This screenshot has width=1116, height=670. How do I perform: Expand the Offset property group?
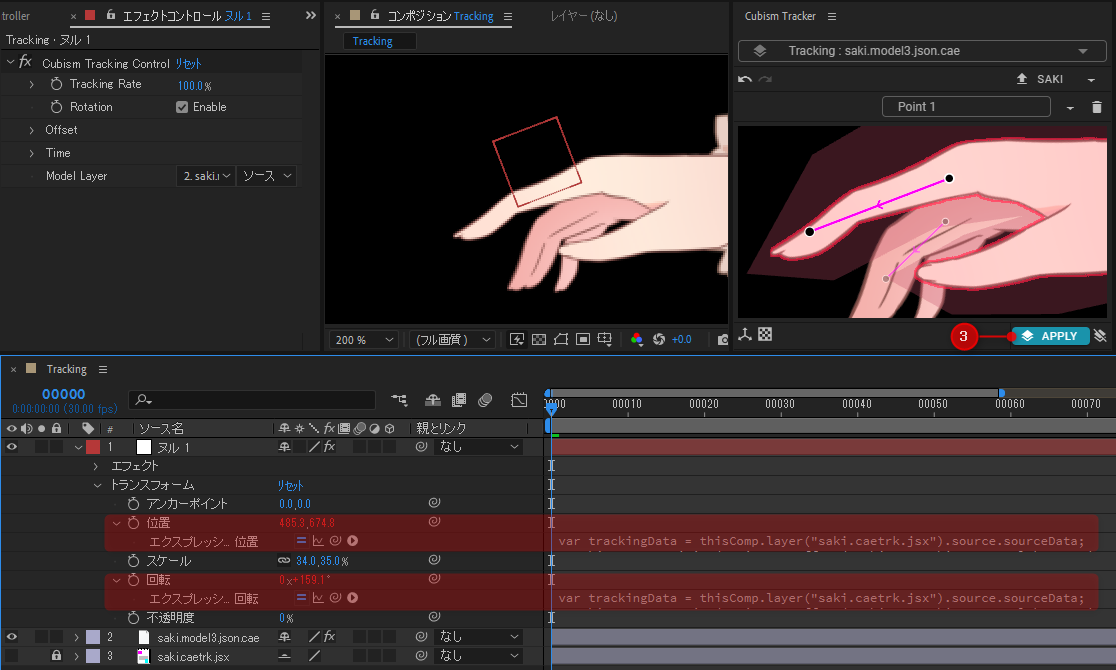click(31, 130)
